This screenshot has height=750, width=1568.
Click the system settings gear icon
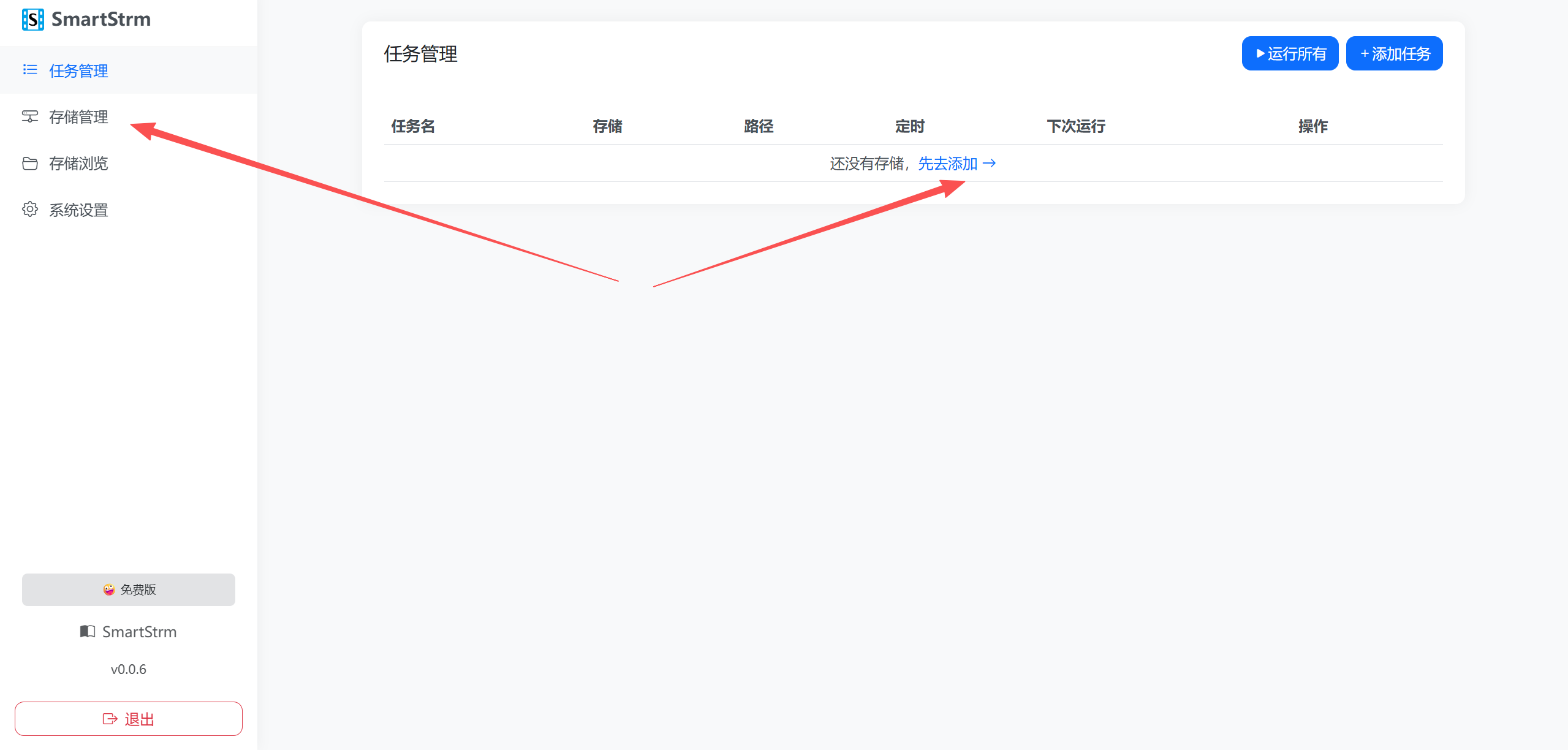[30, 210]
